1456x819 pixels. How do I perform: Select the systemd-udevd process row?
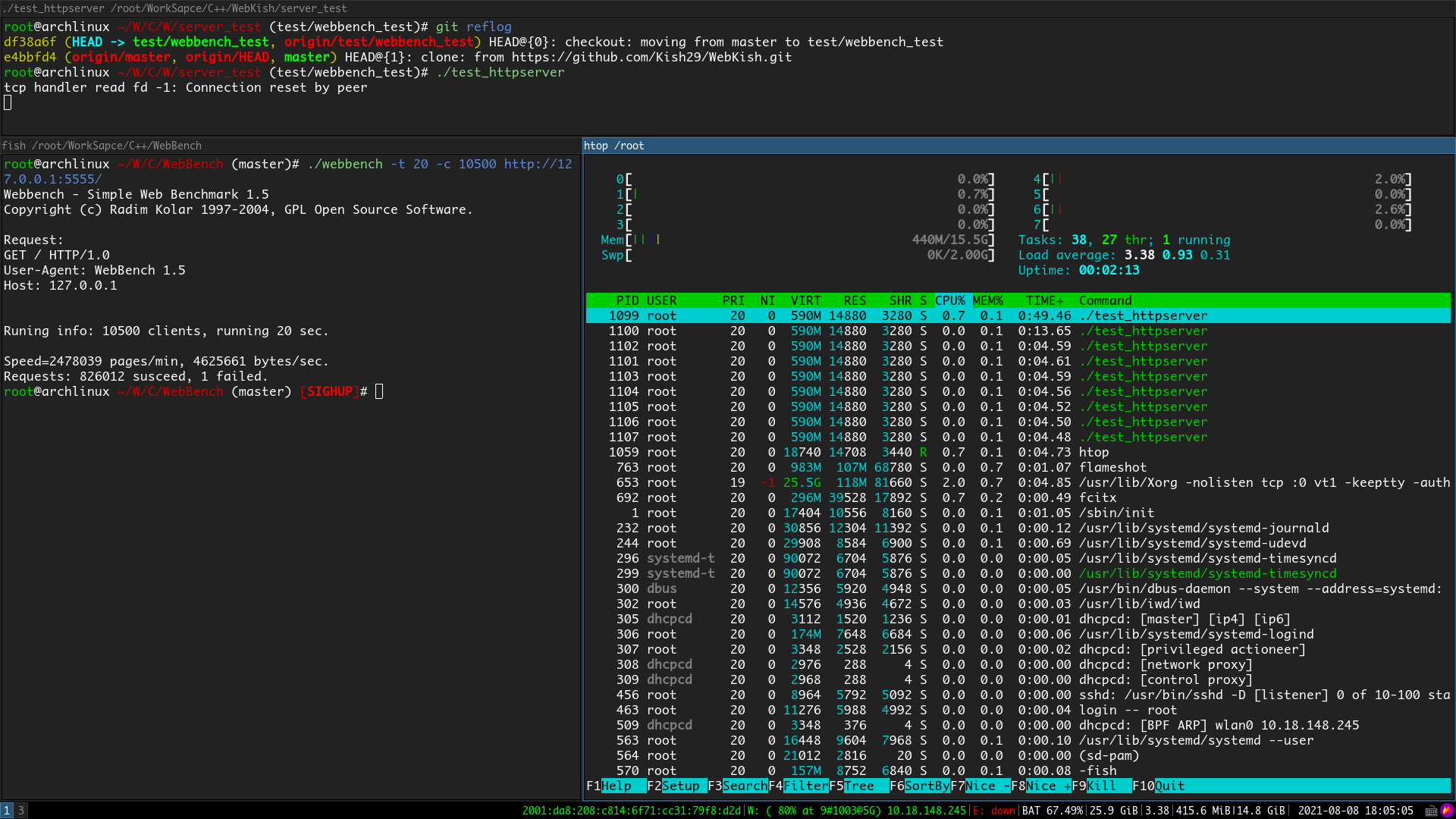pyautogui.click(x=1018, y=543)
